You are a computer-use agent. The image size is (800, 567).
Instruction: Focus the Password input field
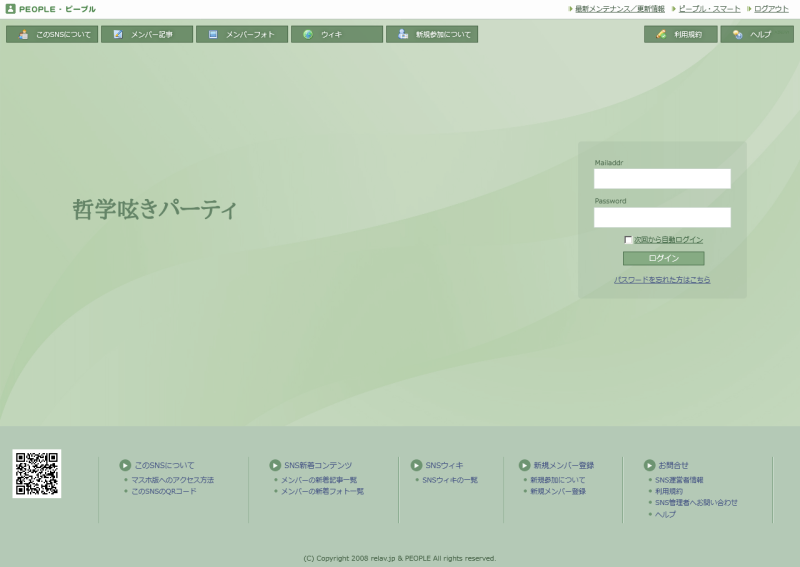(662, 217)
